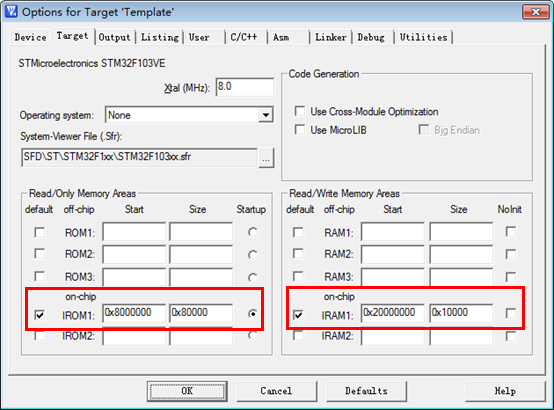
Task: Open Help for target options
Action: (505, 391)
